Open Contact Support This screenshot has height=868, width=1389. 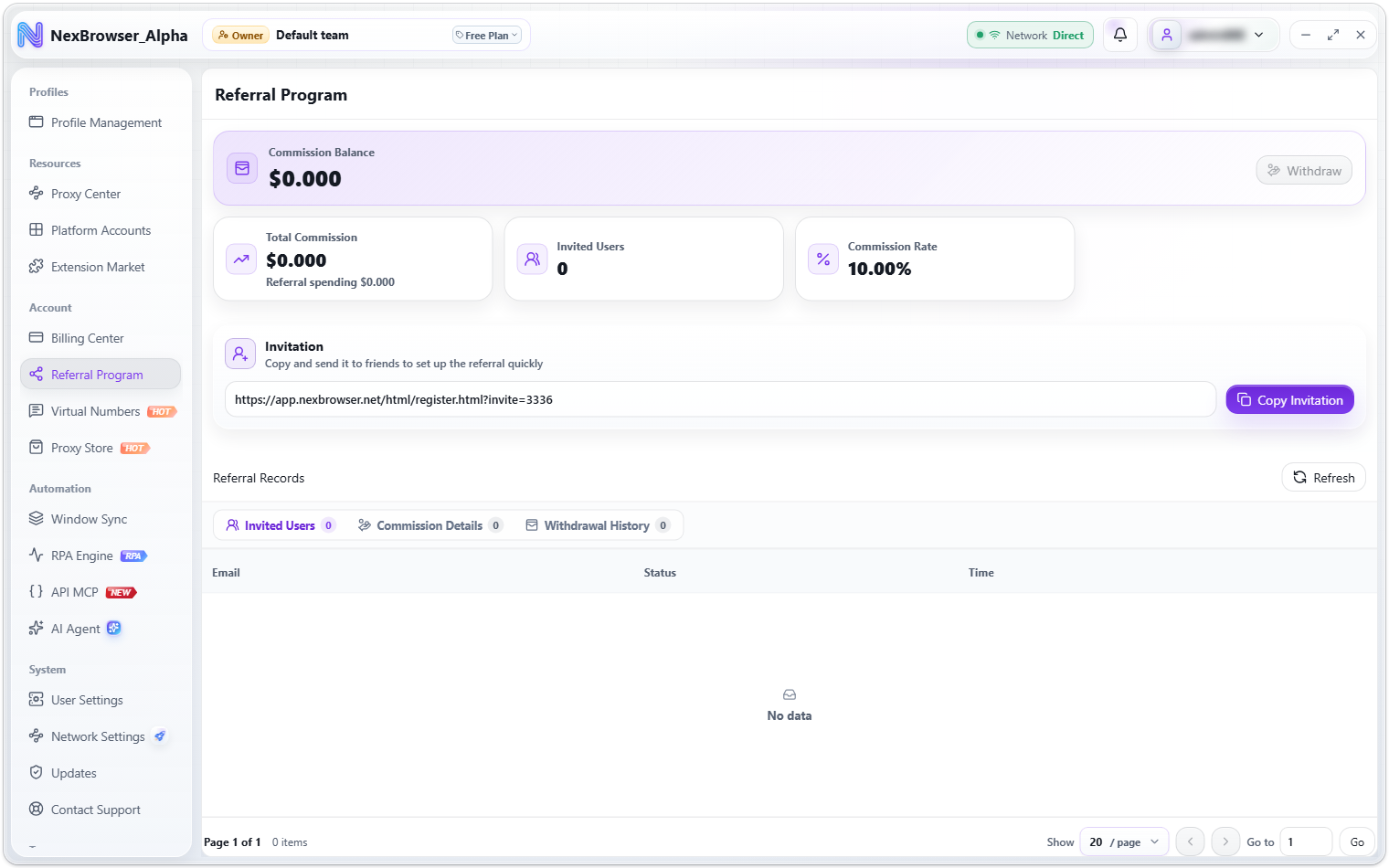point(101,810)
